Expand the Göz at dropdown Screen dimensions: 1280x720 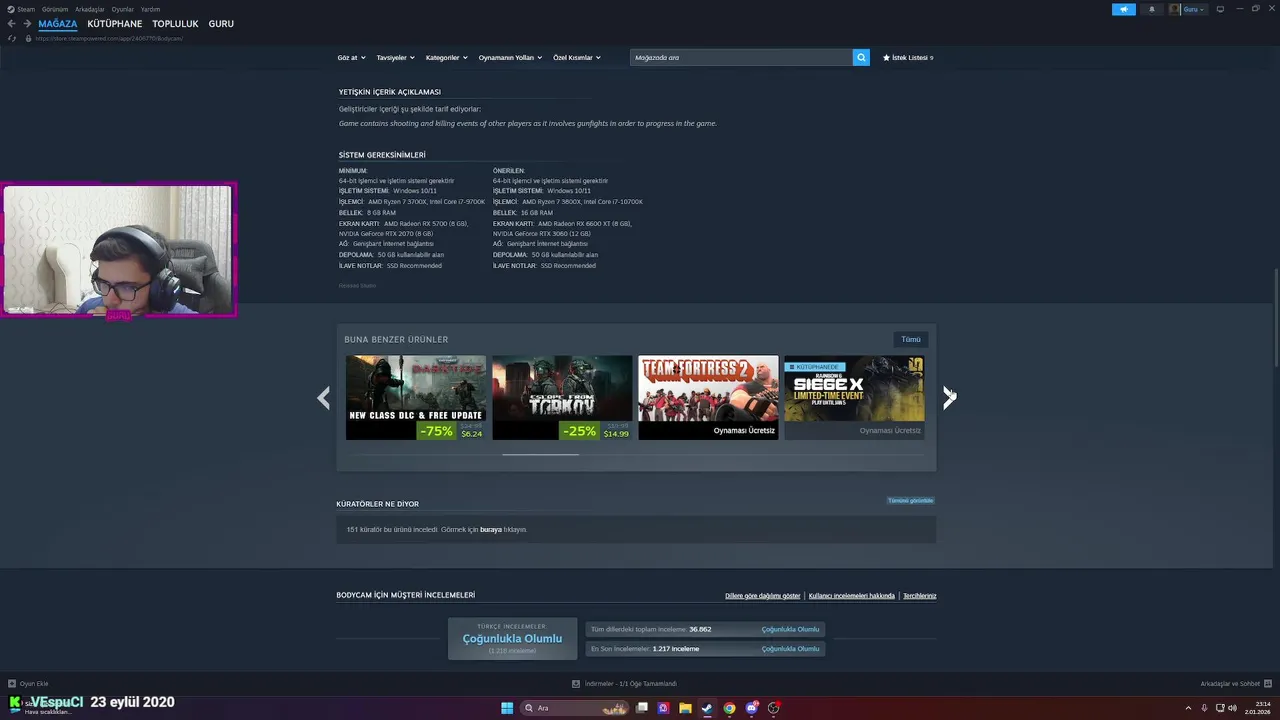point(351,58)
